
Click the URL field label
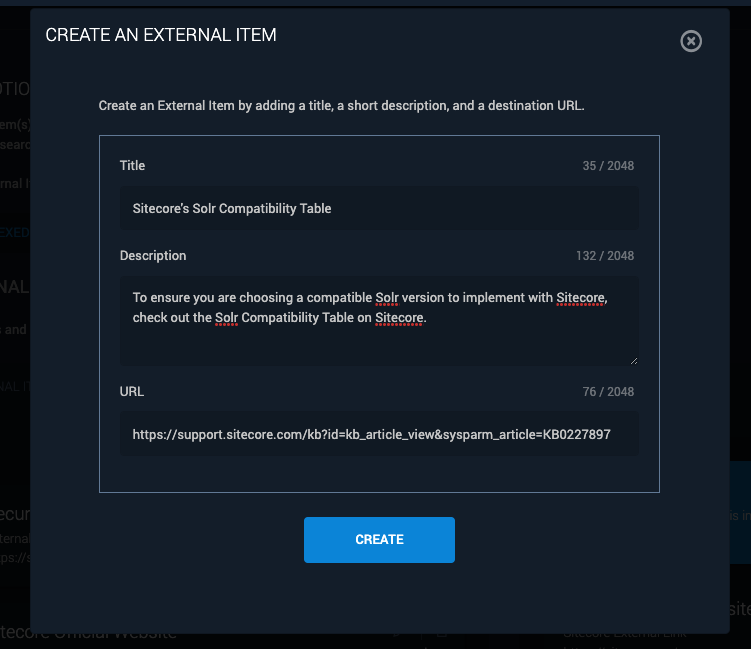[x=132, y=391]
